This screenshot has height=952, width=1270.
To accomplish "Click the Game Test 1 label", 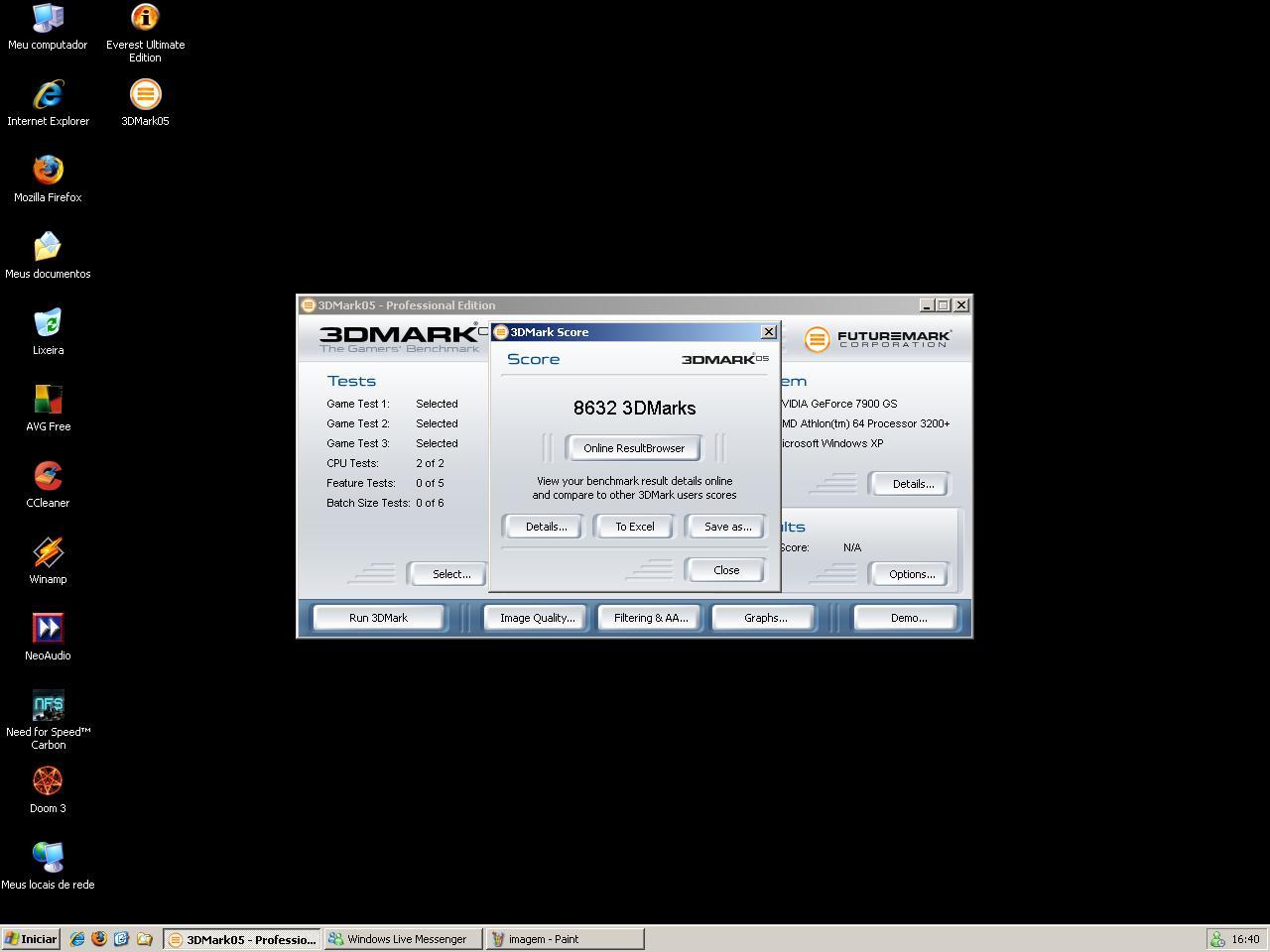I will pyautogui.click(x=357, y=404).
